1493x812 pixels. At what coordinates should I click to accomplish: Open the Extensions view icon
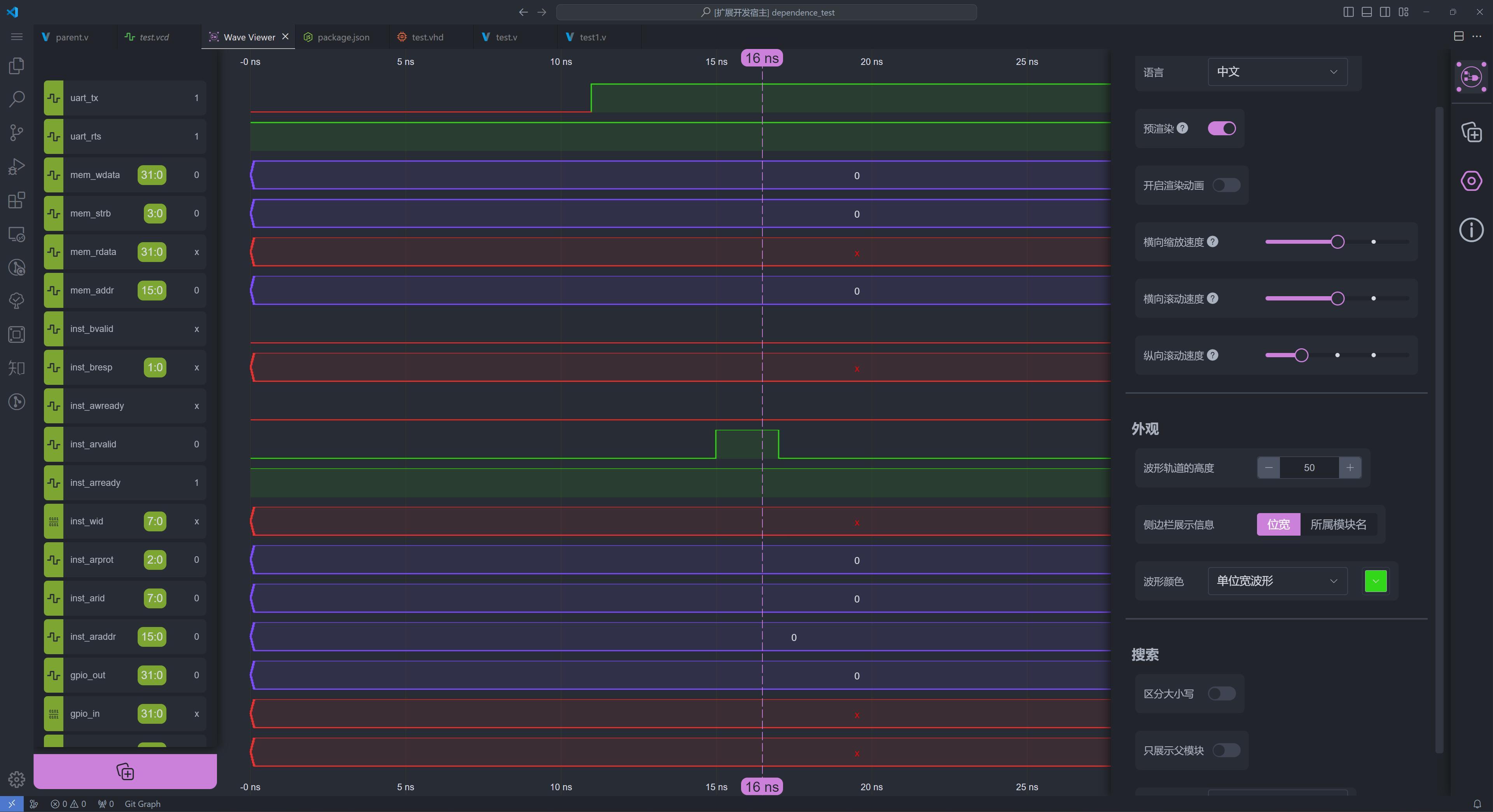coord(16,201)
